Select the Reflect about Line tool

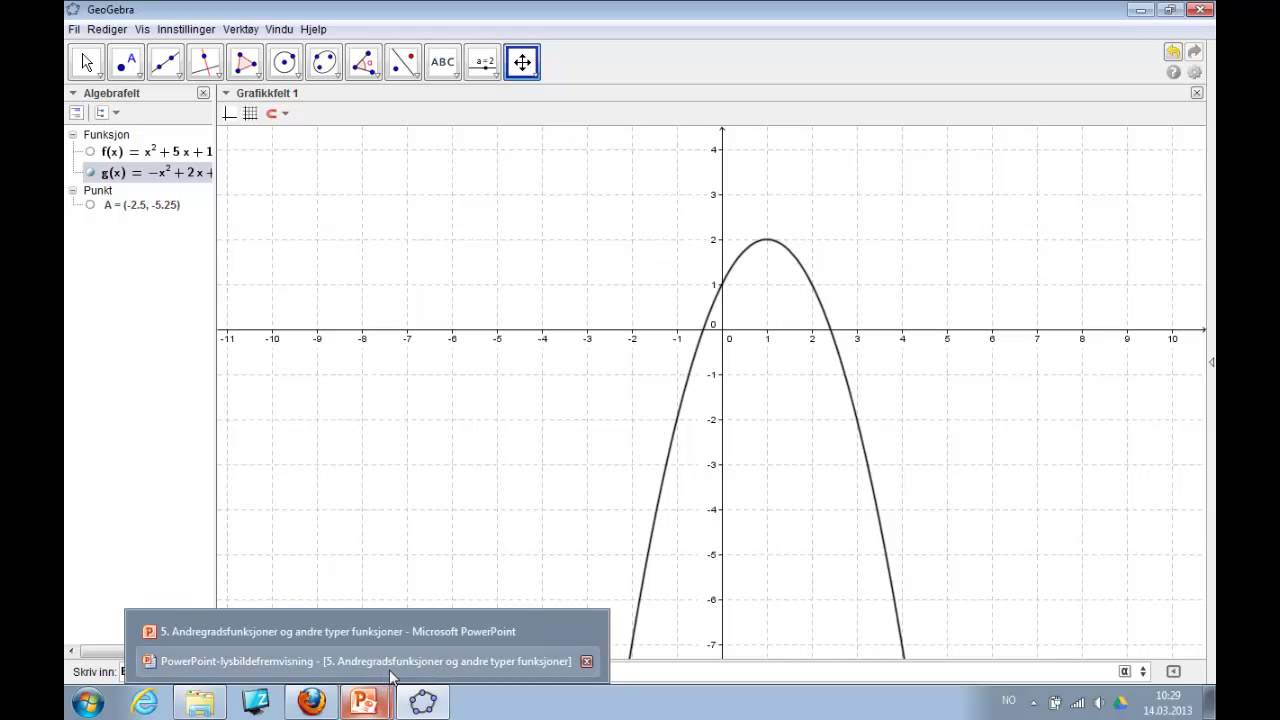[x=403, y=62]
